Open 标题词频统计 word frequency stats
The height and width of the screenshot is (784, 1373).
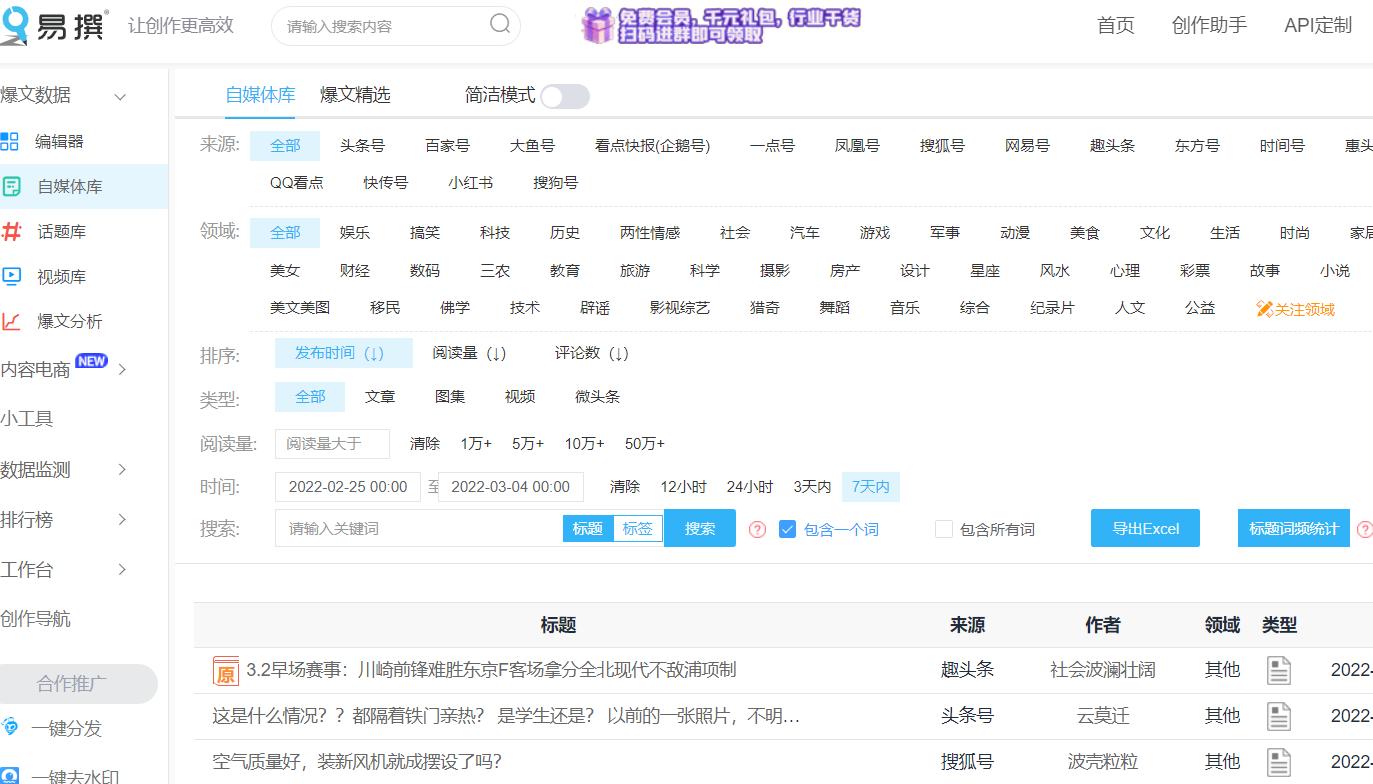pyautogui.click(x=1293, y=528)
